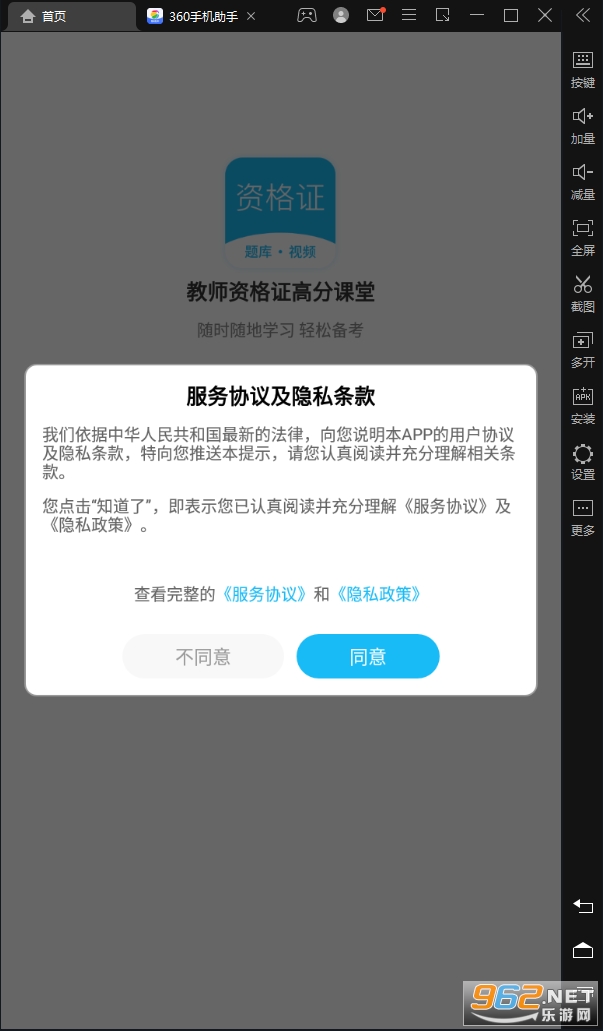This screenshot has height=1031, width=603.
Task: Enter fullscreen via 全屏 icon
Action: (583, 237)
